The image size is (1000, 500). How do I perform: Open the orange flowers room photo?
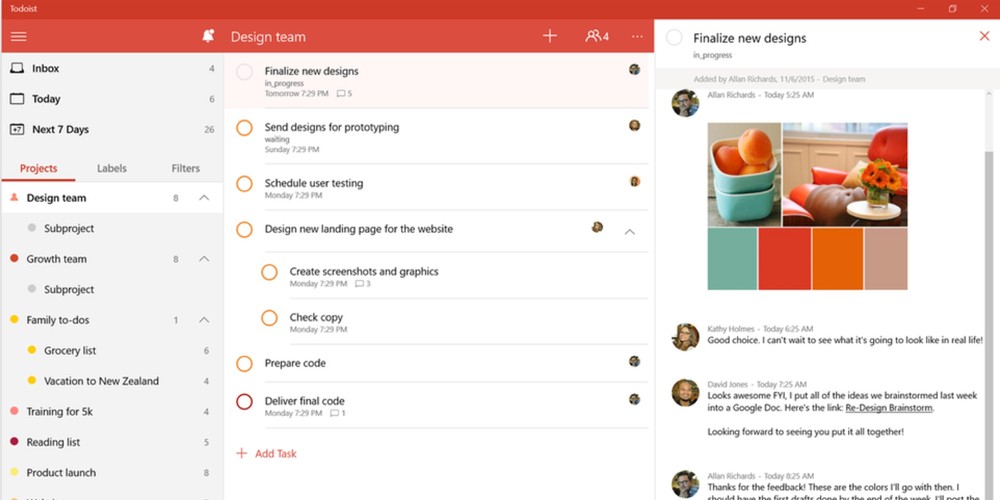click(845, 174)
